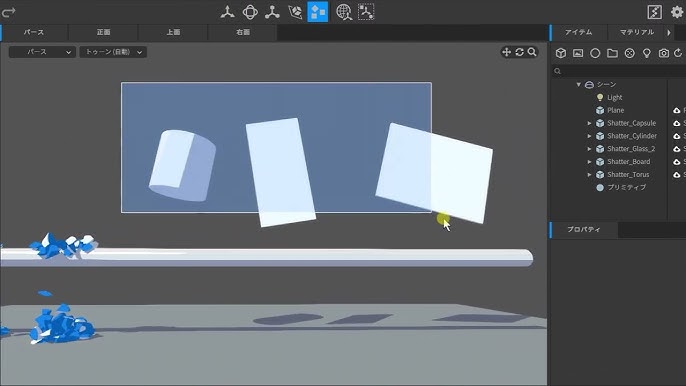Select the Shatter_Cylinder item

(632, 136)
